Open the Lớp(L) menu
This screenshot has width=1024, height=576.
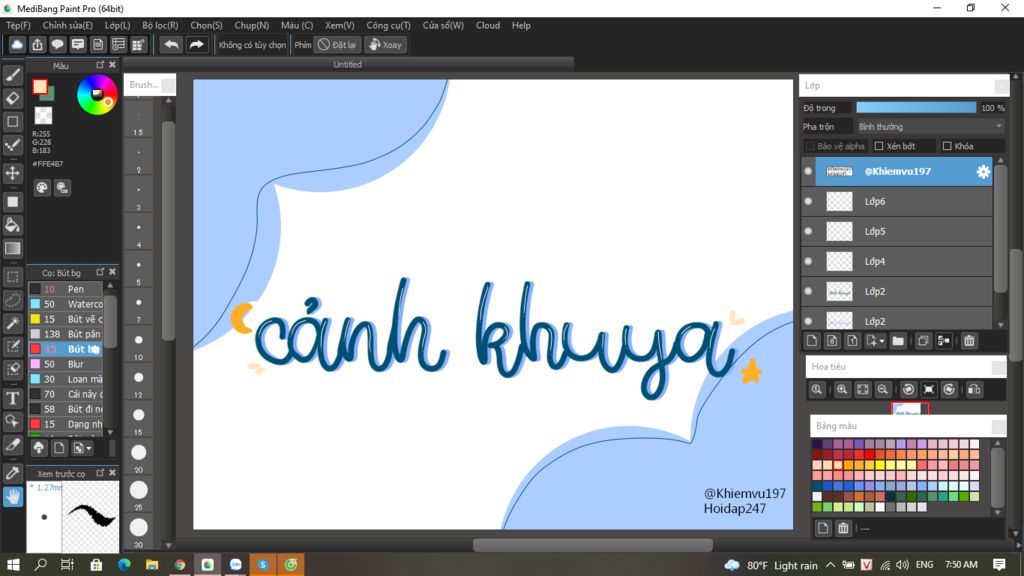click(x=118, y=25)
